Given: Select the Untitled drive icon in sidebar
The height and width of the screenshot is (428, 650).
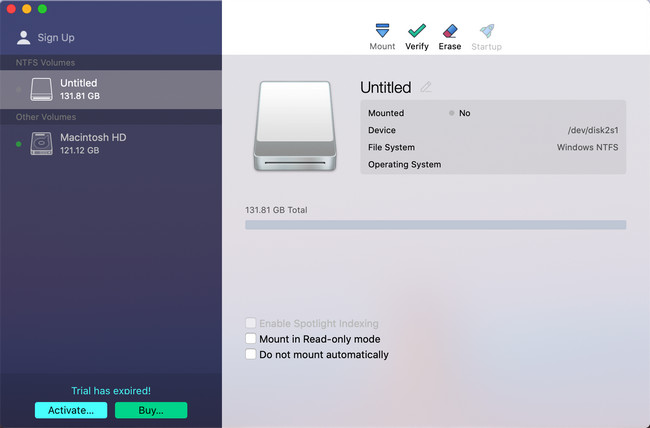Looking at the screenshot, I should [x=41, y=89].
